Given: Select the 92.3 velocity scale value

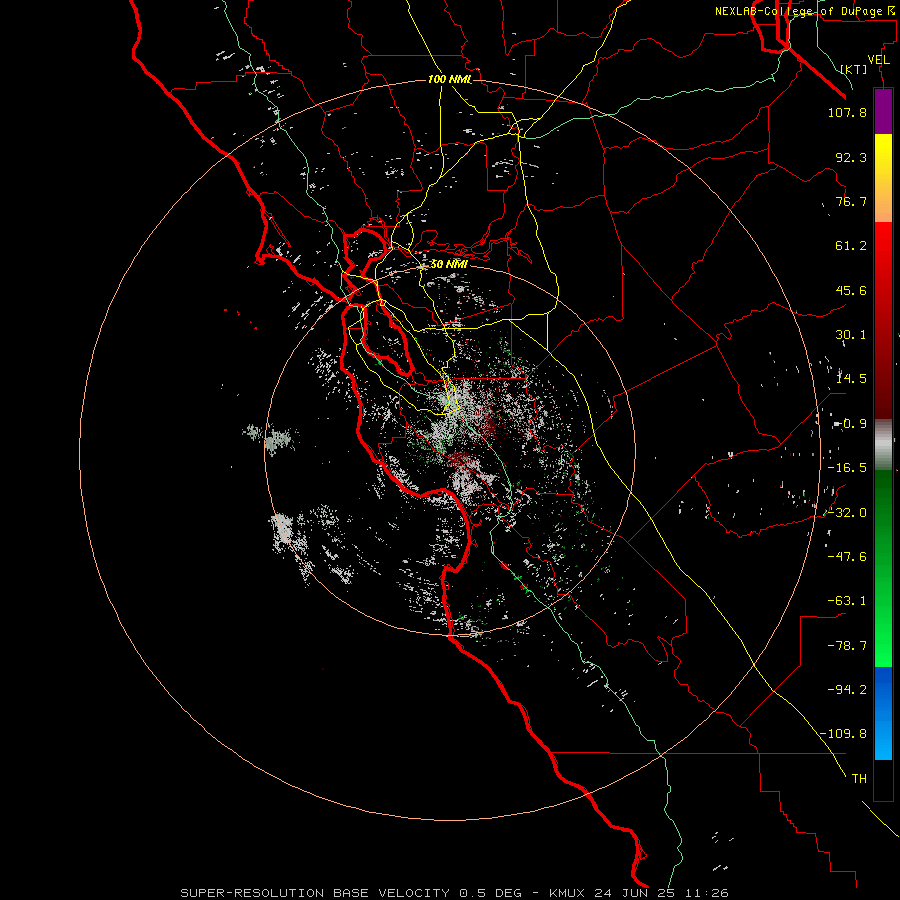Looking at the screenshot, I should (x=851, y=157).
